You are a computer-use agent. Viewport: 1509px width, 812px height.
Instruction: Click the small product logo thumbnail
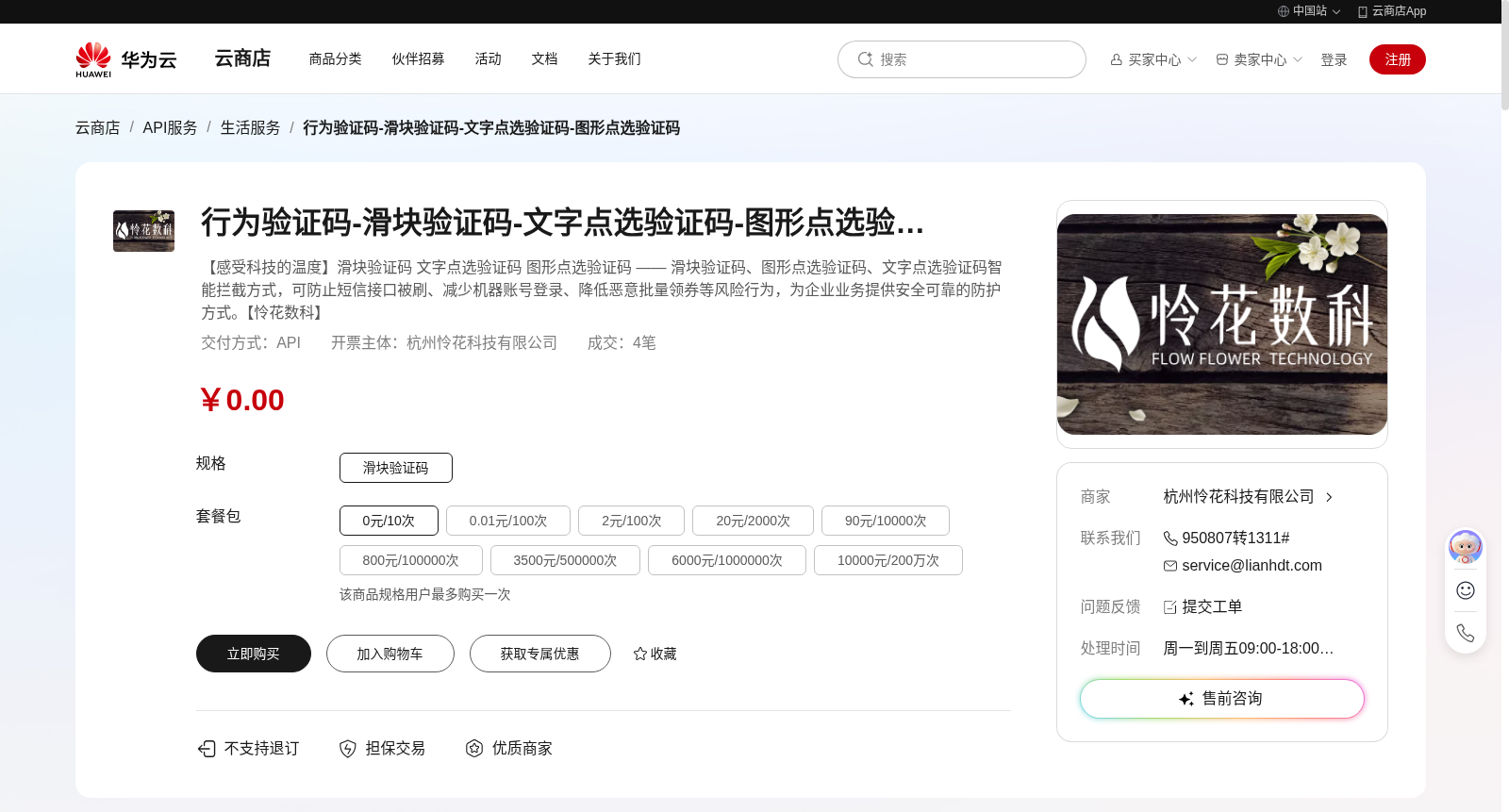(143, 231)
